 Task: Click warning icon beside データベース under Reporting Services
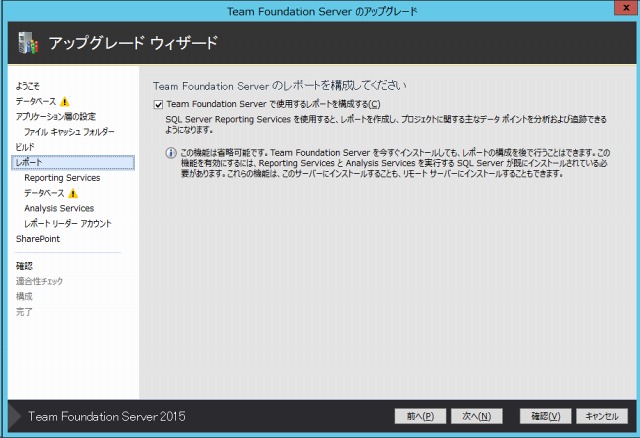[73, 193]
